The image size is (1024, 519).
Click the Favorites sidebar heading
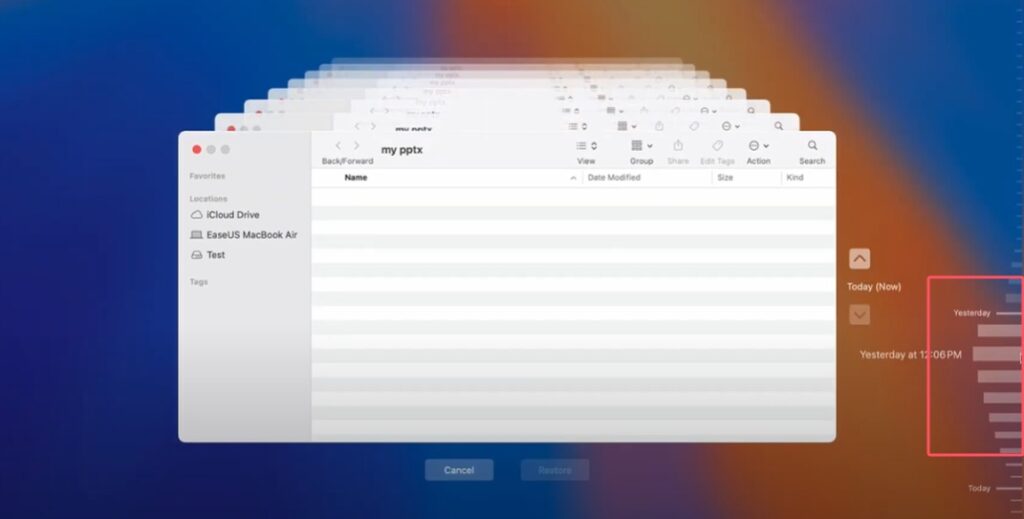click(207, 176)
